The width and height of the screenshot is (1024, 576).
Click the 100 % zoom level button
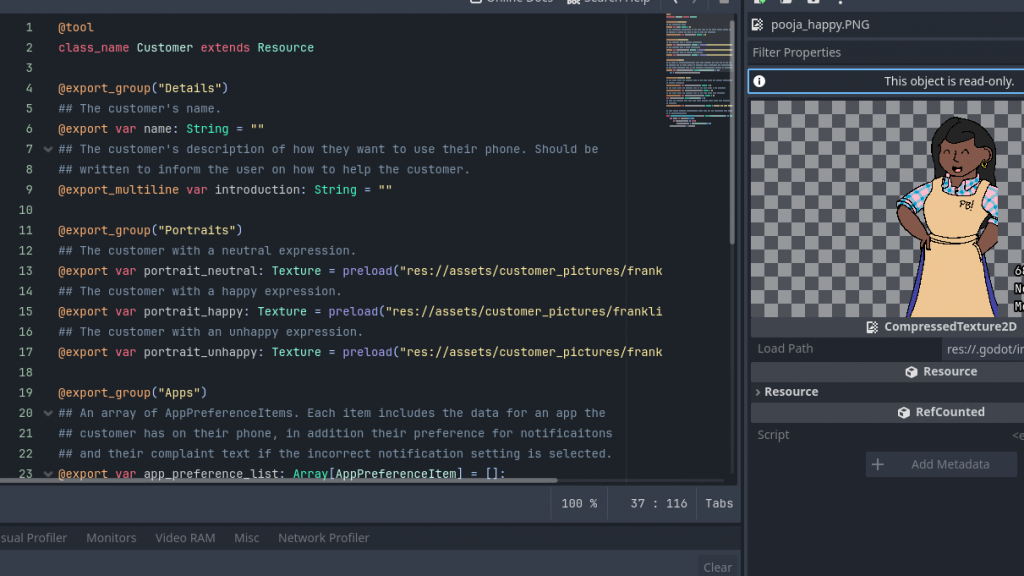[x=579, y=503]
